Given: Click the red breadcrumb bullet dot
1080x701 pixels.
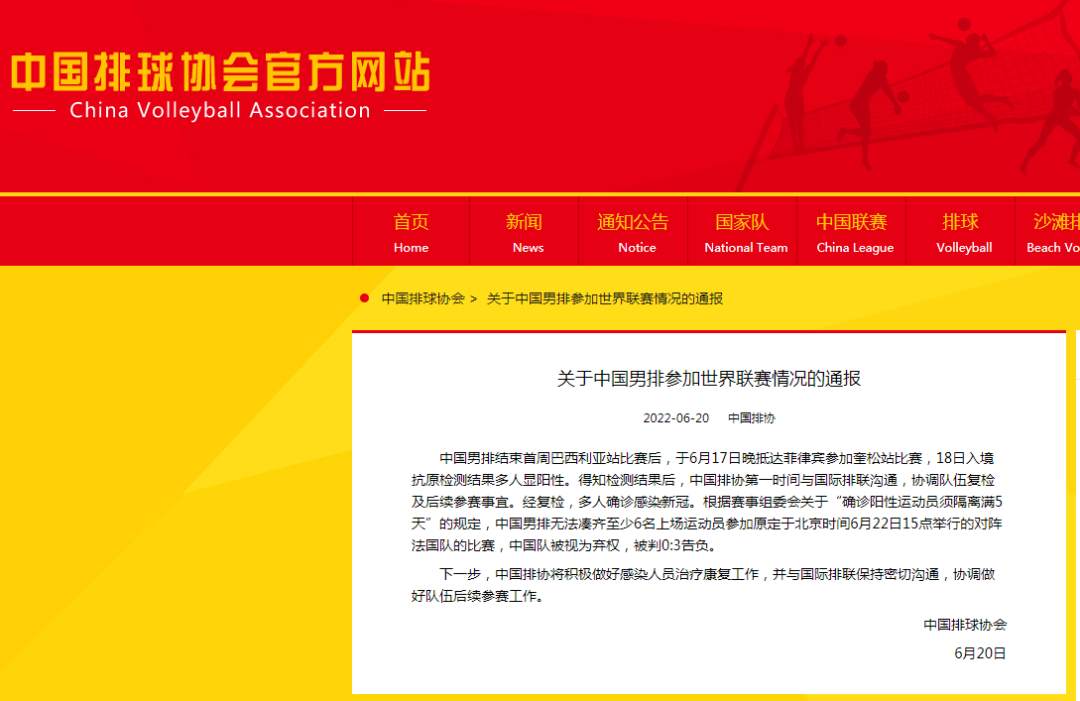Looking at the screenshot, I should pos(364,298).
